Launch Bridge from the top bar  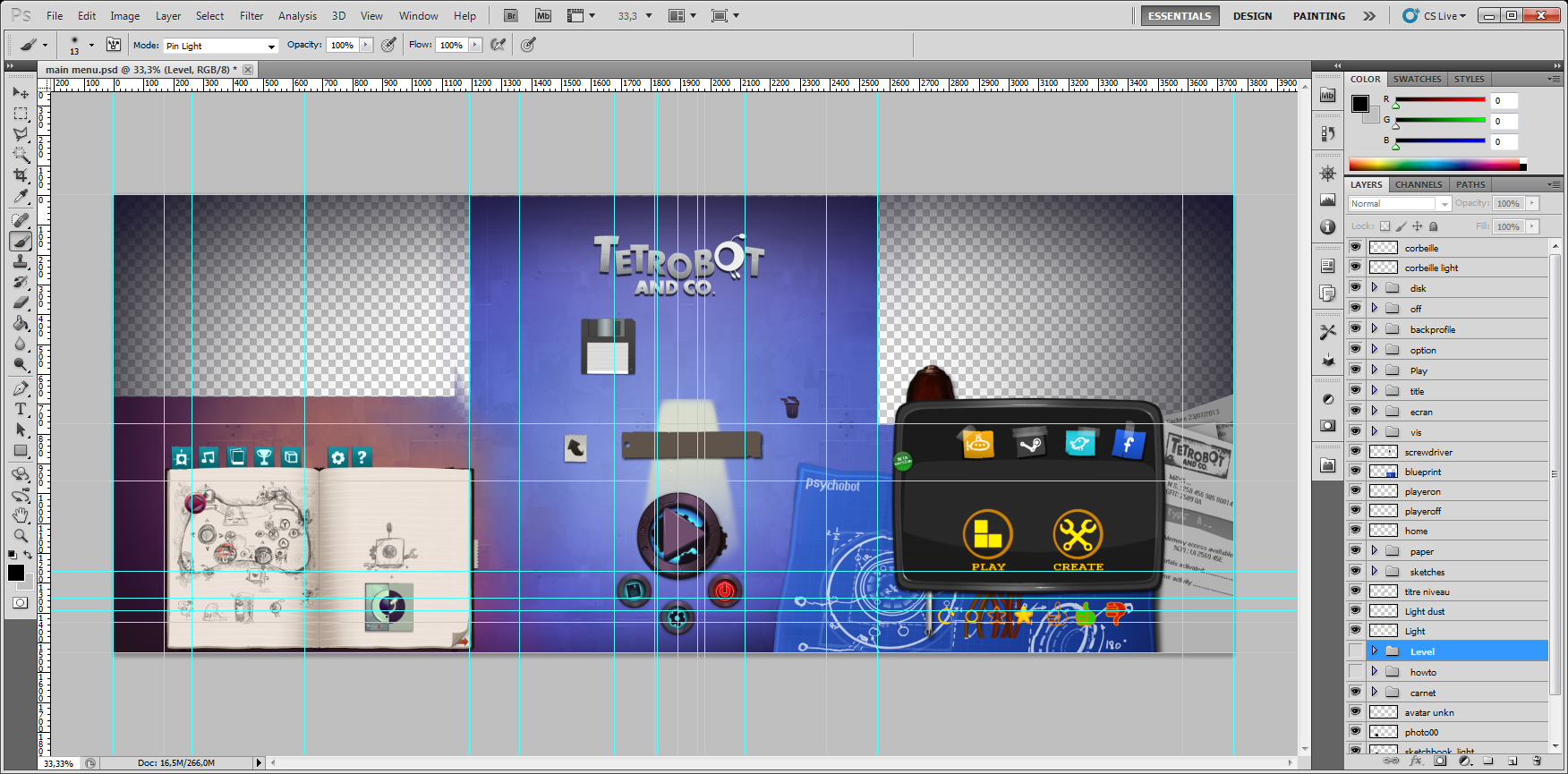pos(510,15)
